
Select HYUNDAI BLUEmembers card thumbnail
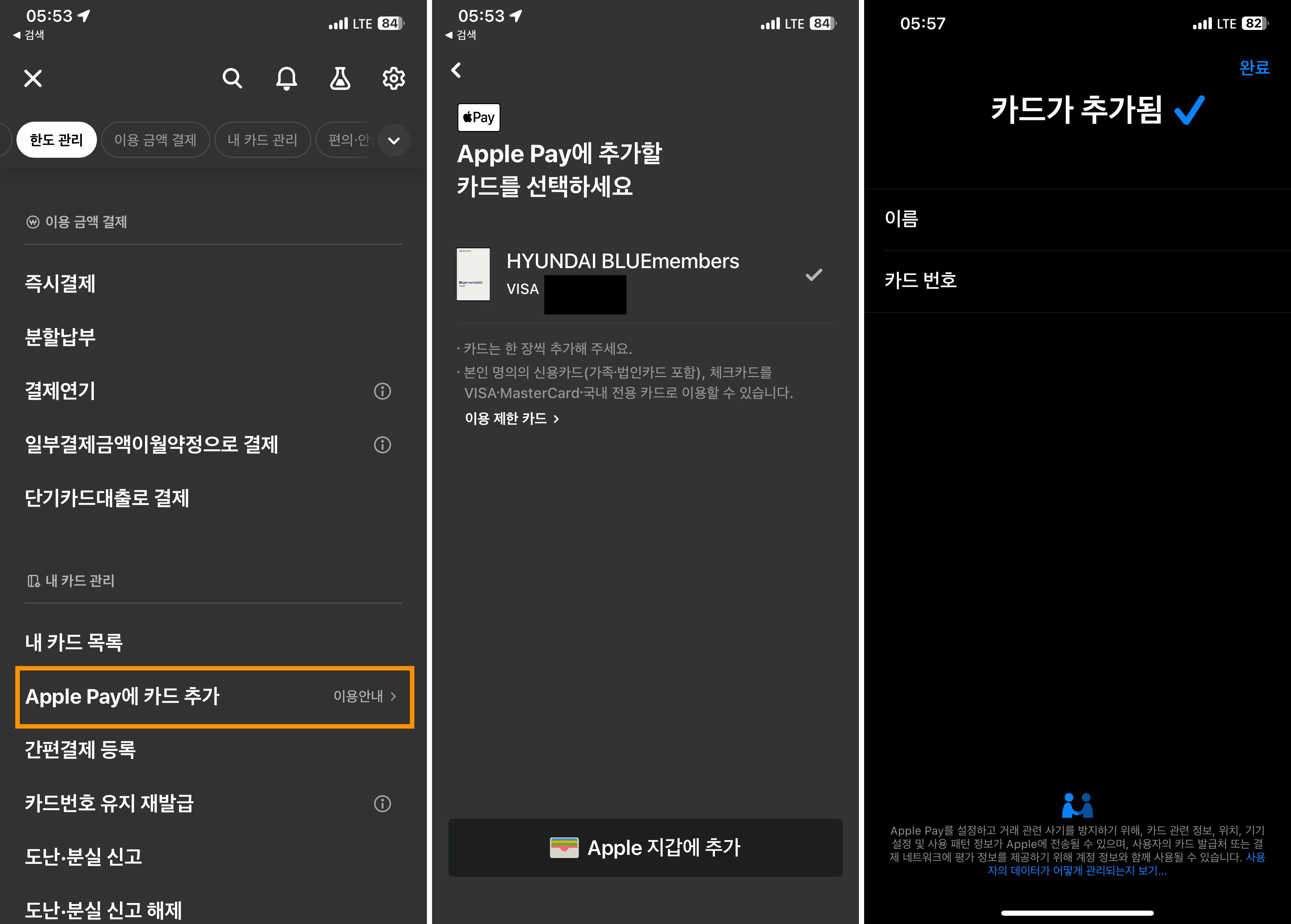pyautogui.click(x=473, y=274)
